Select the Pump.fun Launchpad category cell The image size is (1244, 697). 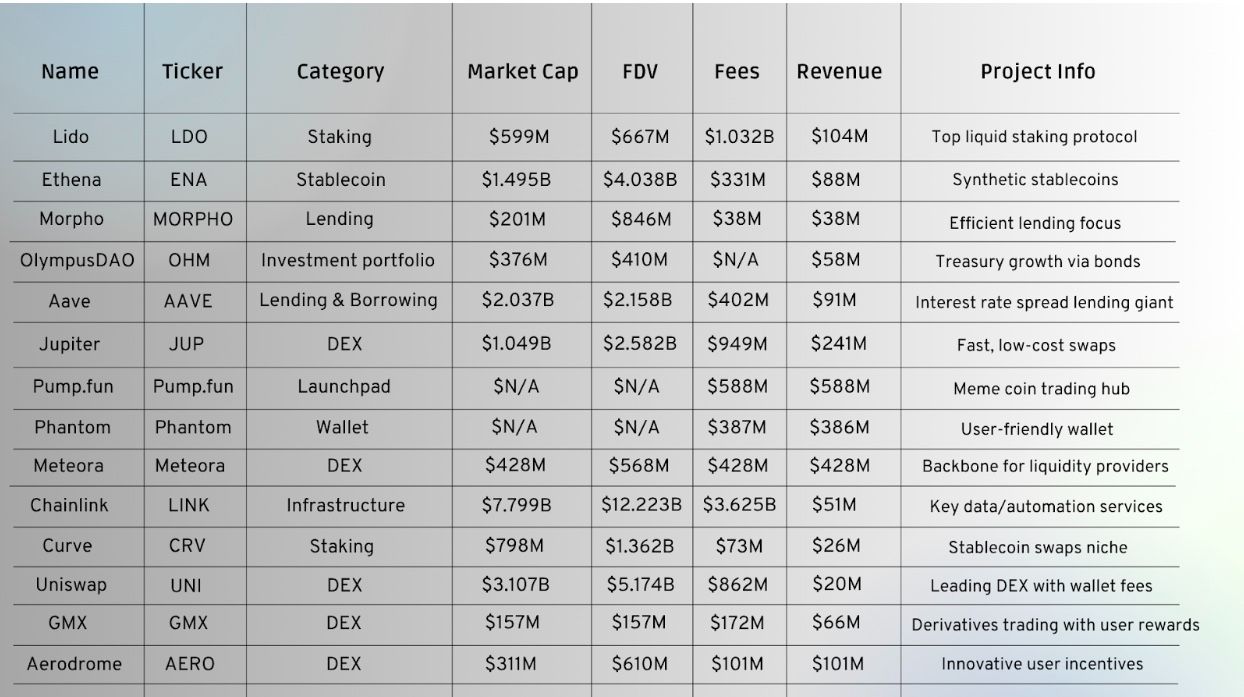[343, 386]
